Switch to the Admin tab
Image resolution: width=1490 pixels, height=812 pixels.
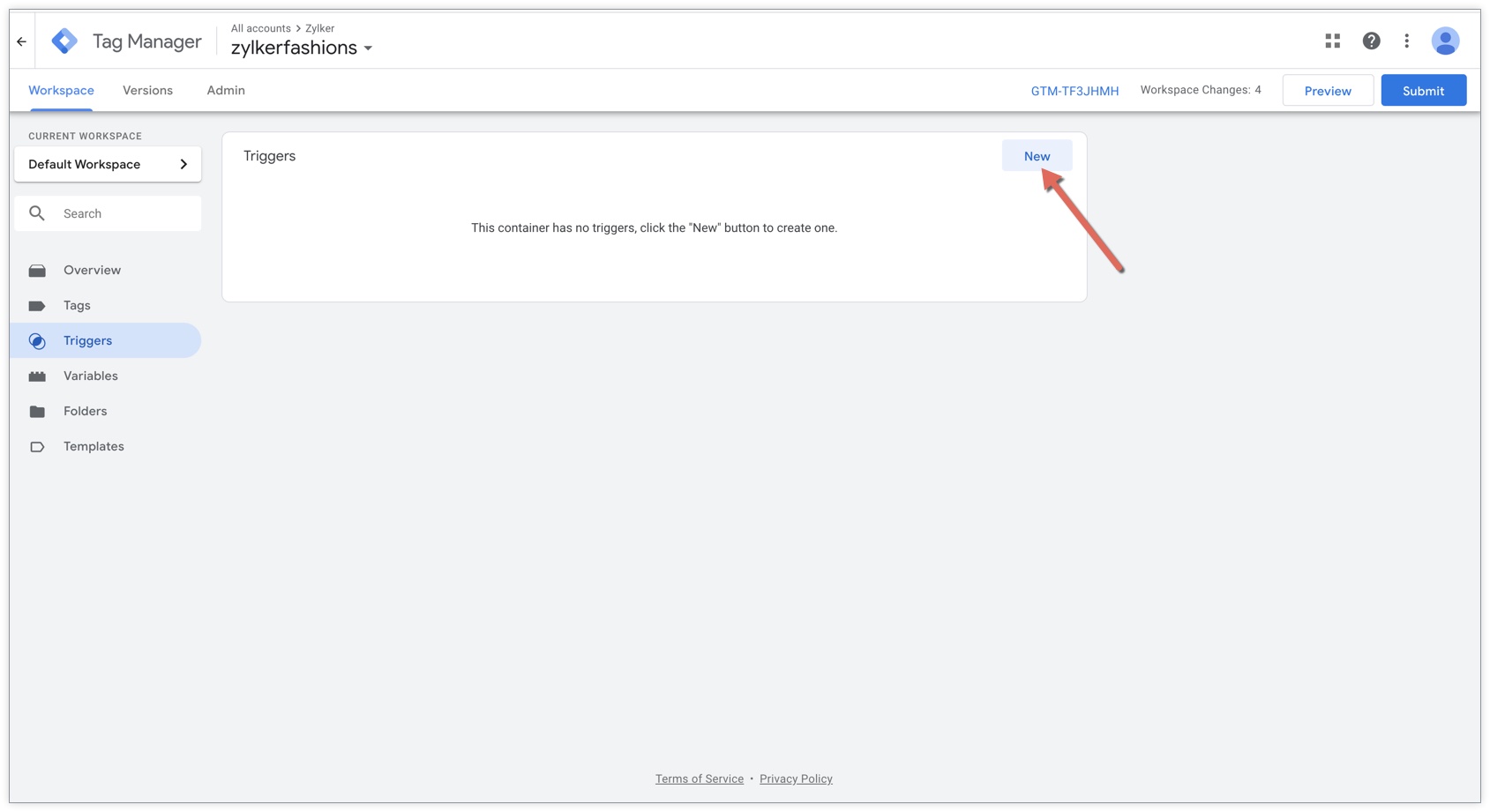click(226, 91)
